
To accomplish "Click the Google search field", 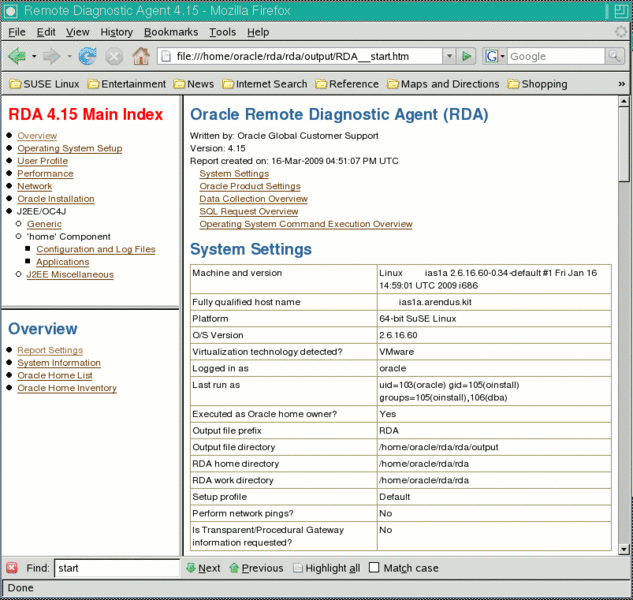I will (x=556, y=56).
